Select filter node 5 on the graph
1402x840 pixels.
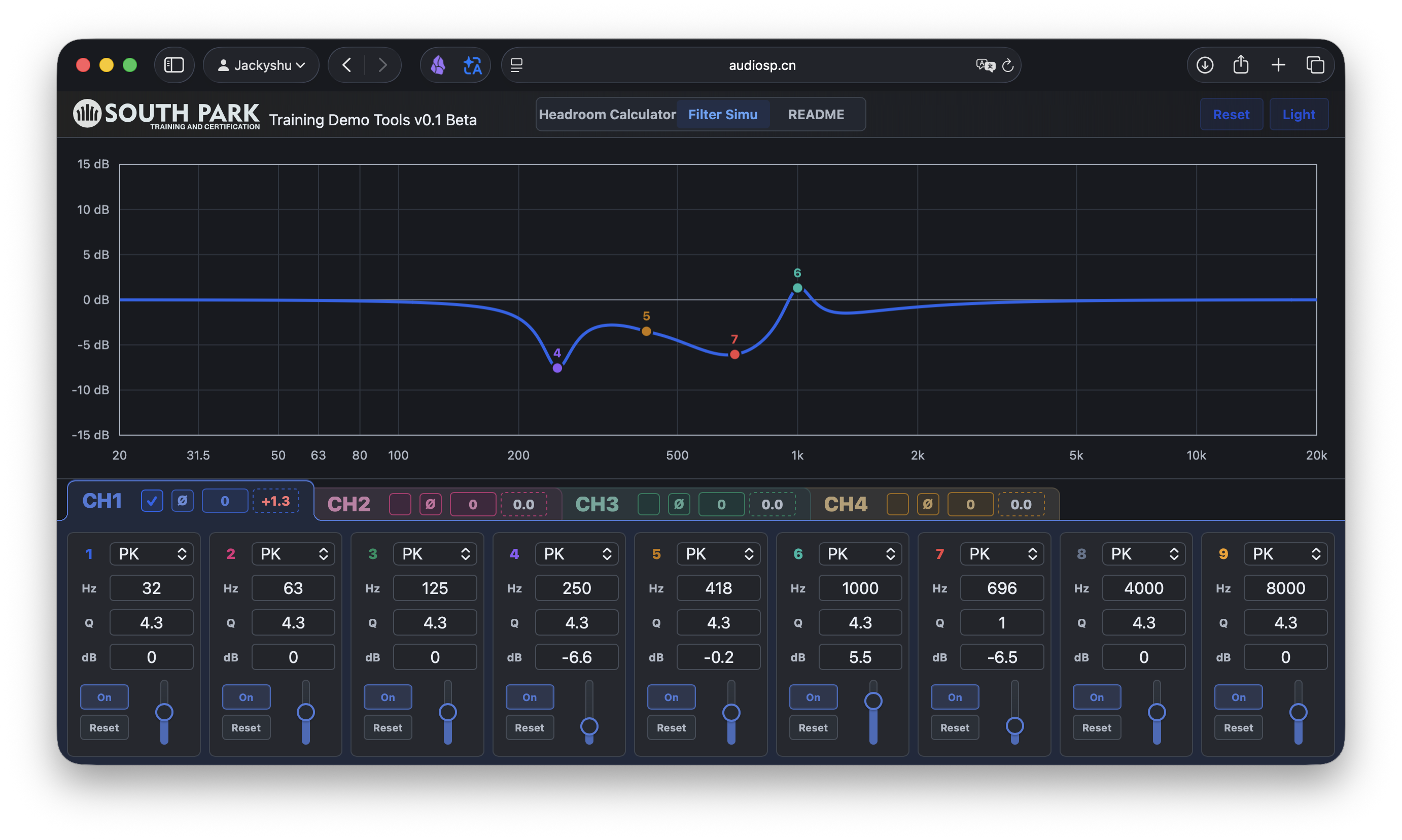pyautogui.click(x=646, y=331)
